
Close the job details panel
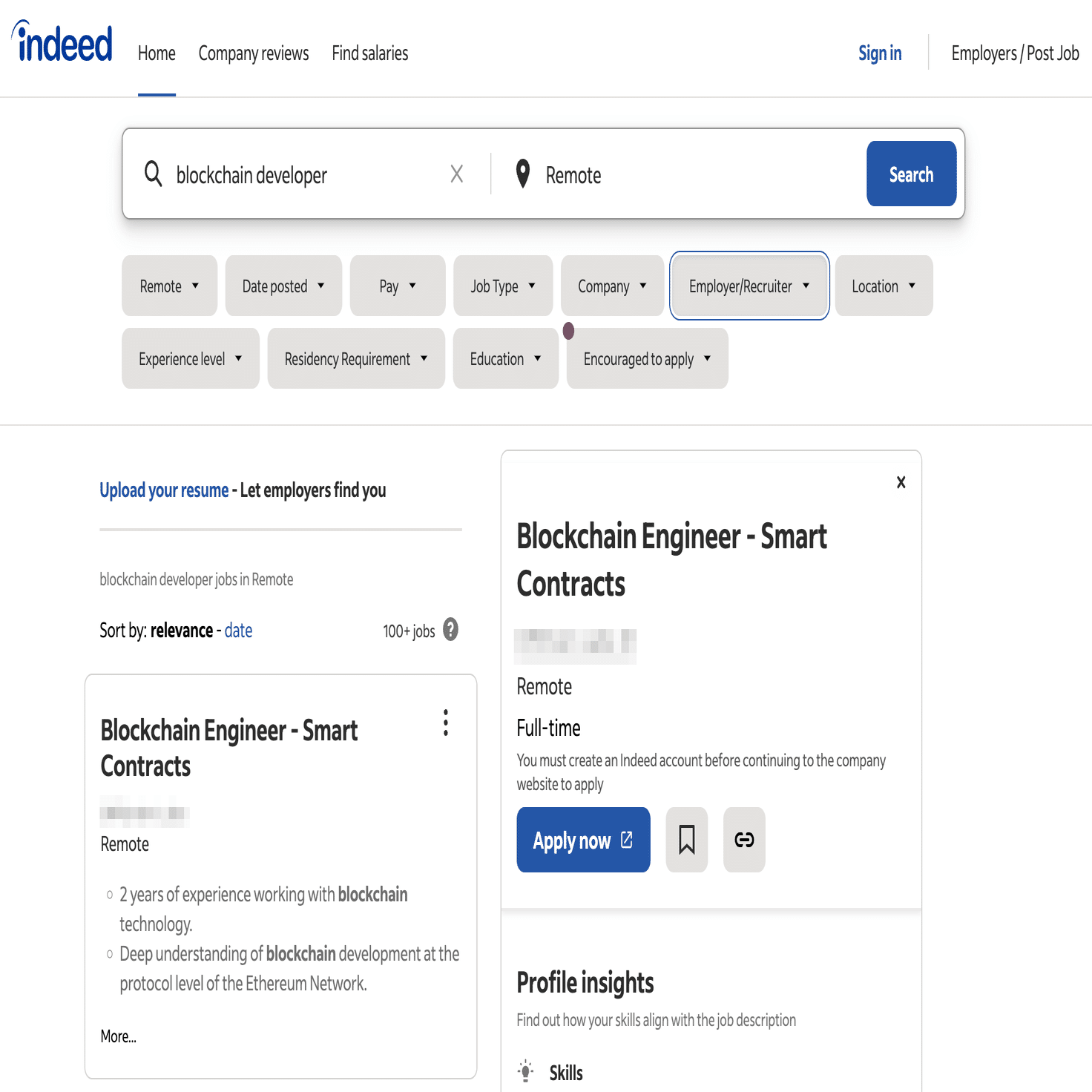(x=901, y=482)
